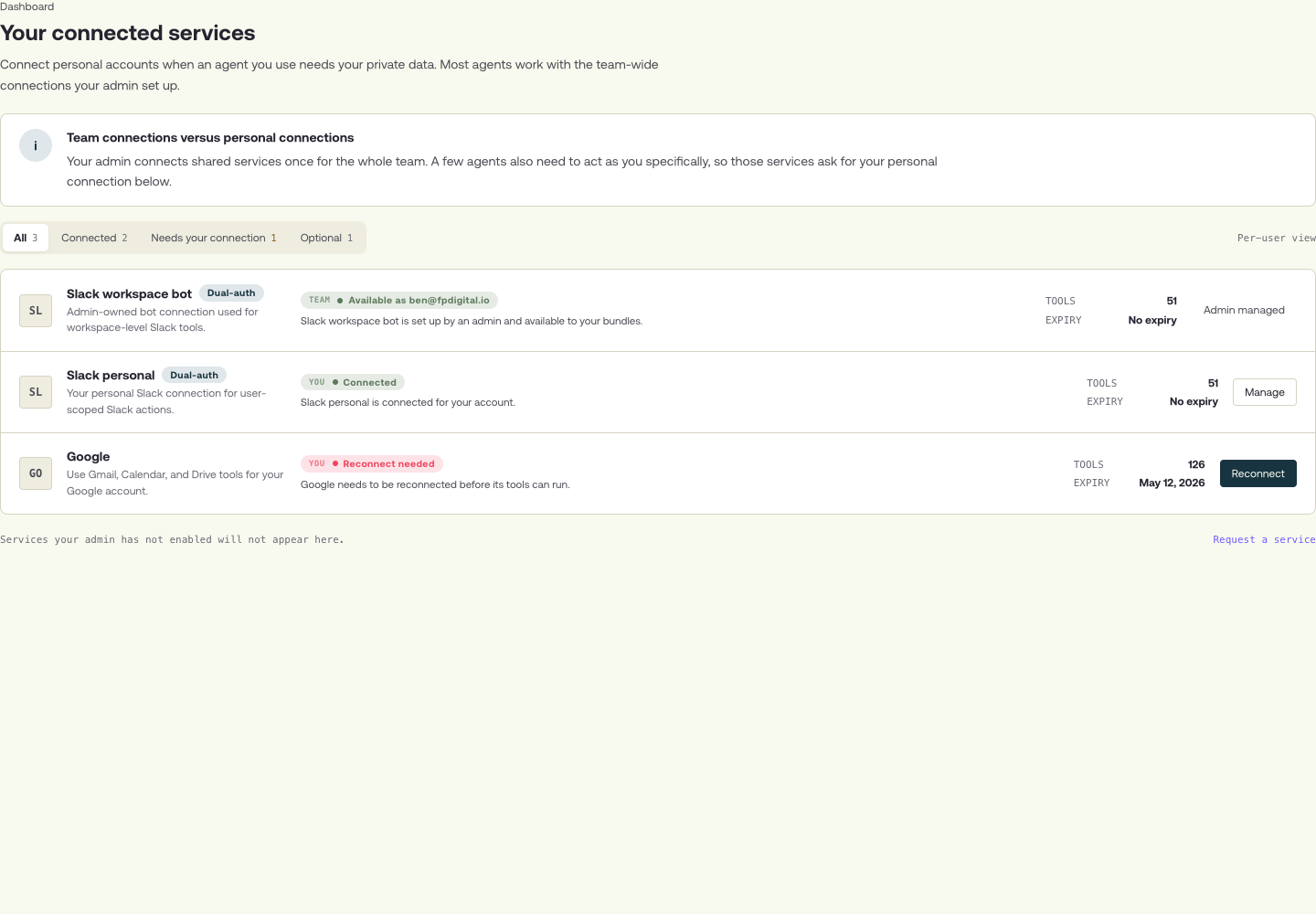1316x914 pixels.
Task: Click 'Slack workspace bot is set up by an admin' text
Action: click(x=472, y=321)
